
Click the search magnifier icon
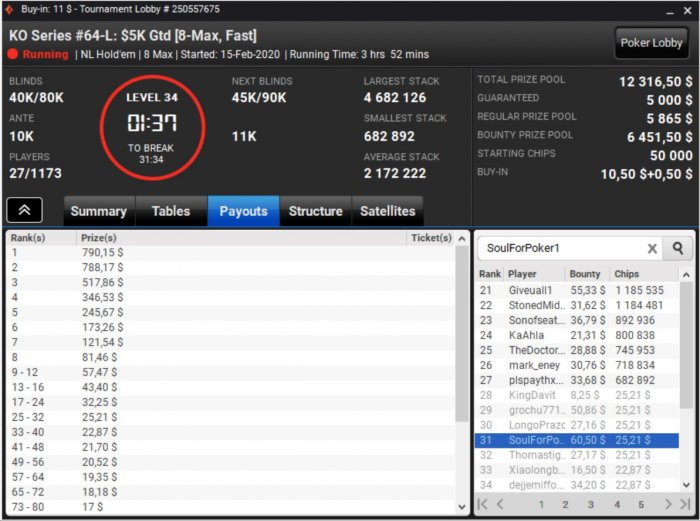pos(678,248)
